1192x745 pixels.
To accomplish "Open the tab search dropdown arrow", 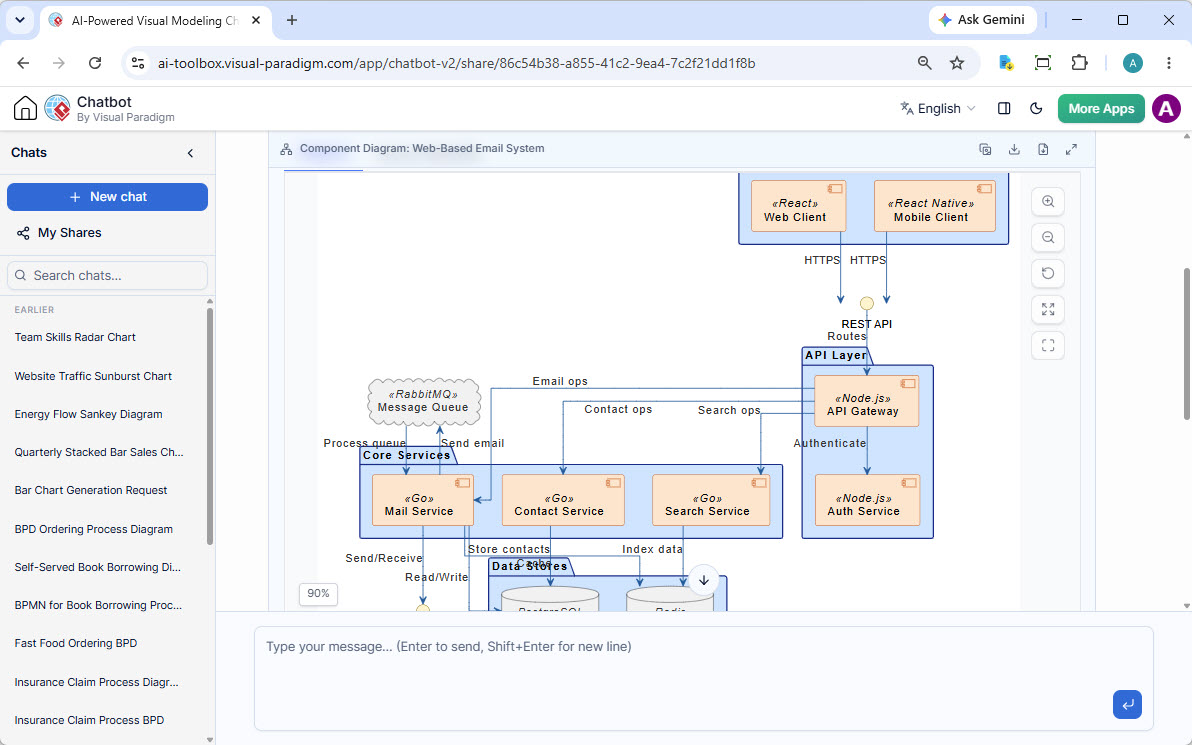I will click(20, 21).
